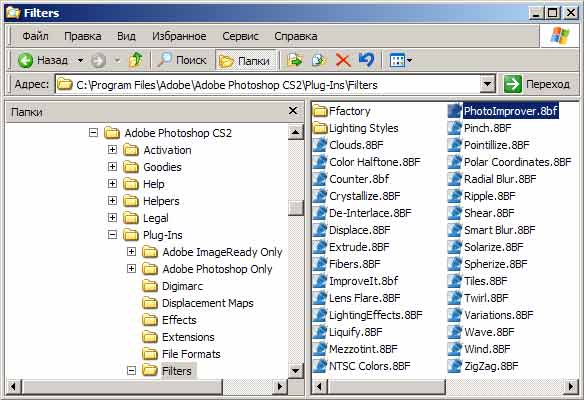Select the Liquify.8BF file icon
584x400 pixels.
(320, 332)
